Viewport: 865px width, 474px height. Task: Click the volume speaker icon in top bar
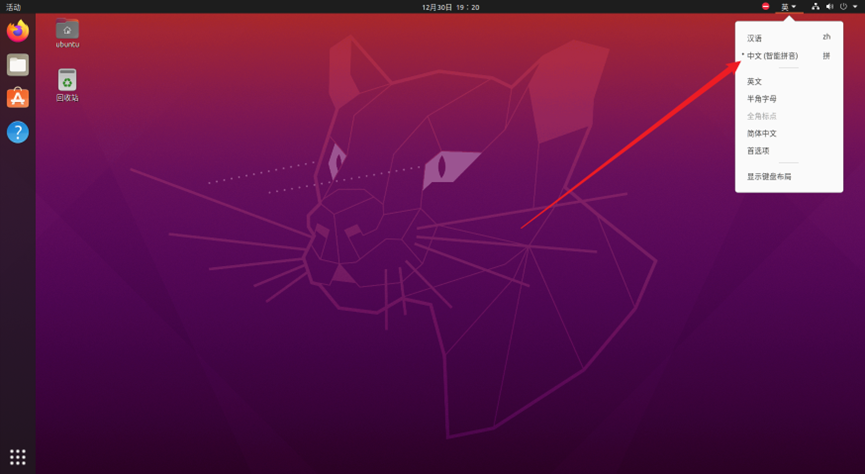829,7
